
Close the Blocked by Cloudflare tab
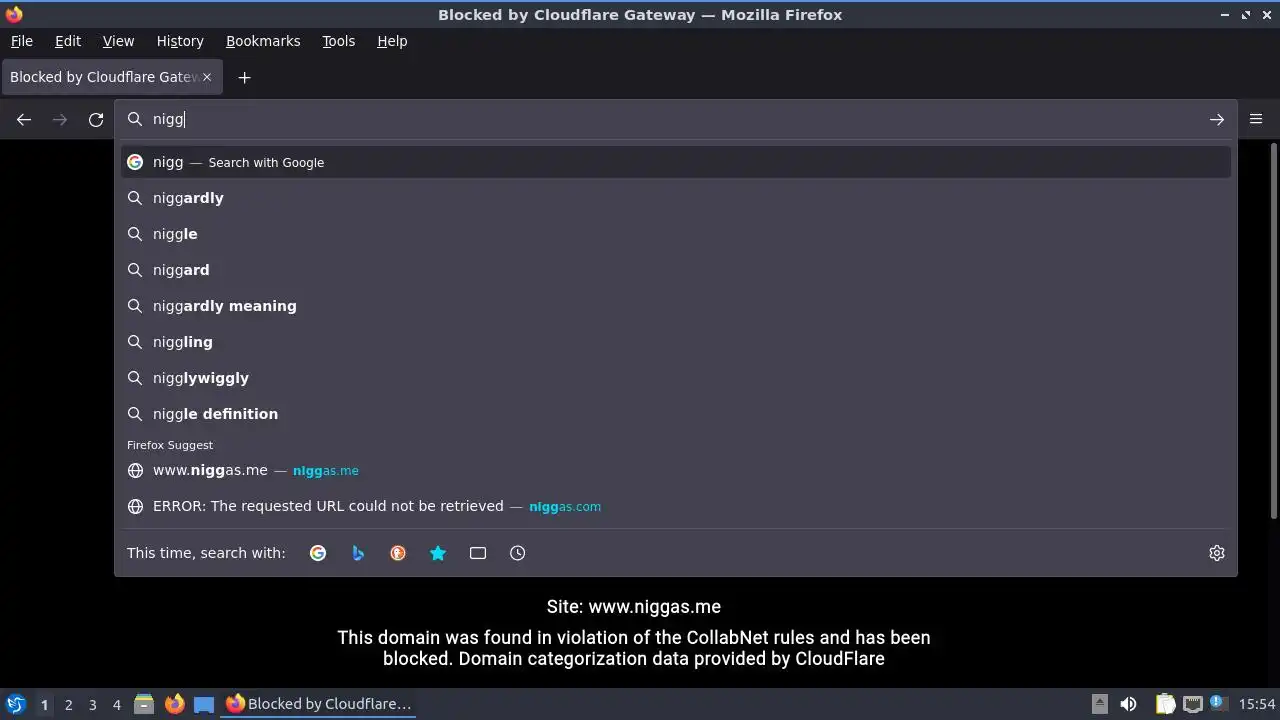pyautogui.click(x=207, y=77)
